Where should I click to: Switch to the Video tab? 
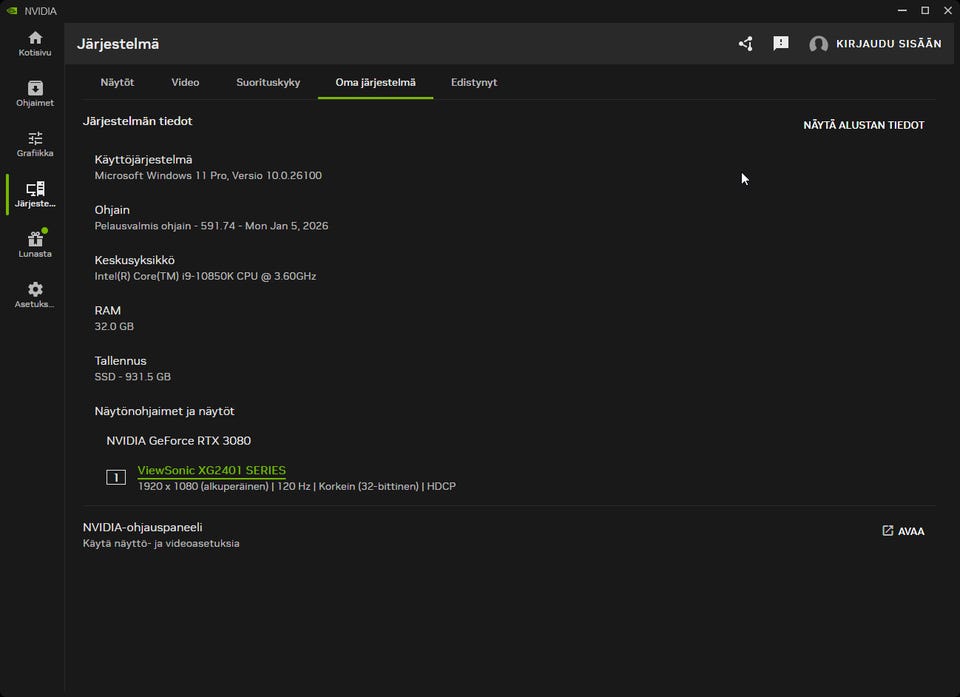(x=185, y=82)
